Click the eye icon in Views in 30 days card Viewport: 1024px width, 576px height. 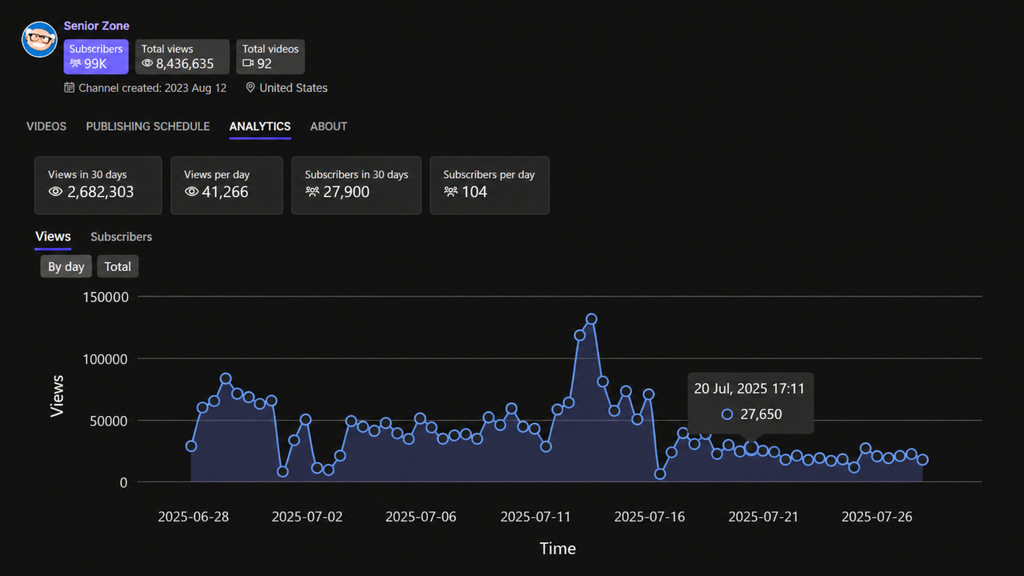pos(56,191)
